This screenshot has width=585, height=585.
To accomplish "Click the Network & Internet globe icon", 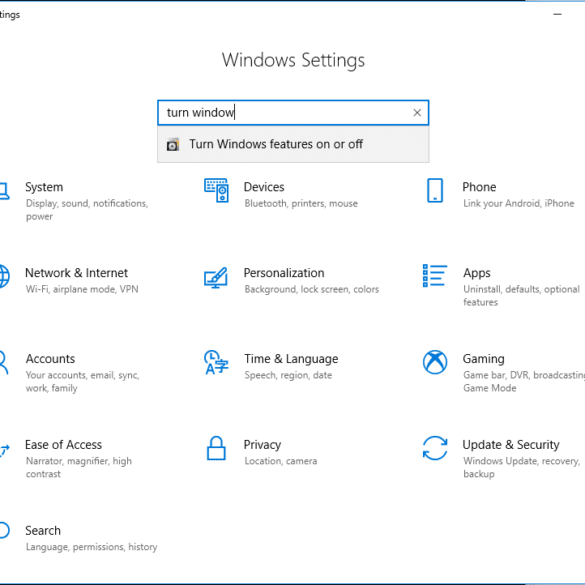I will click(x=4, y=276).
